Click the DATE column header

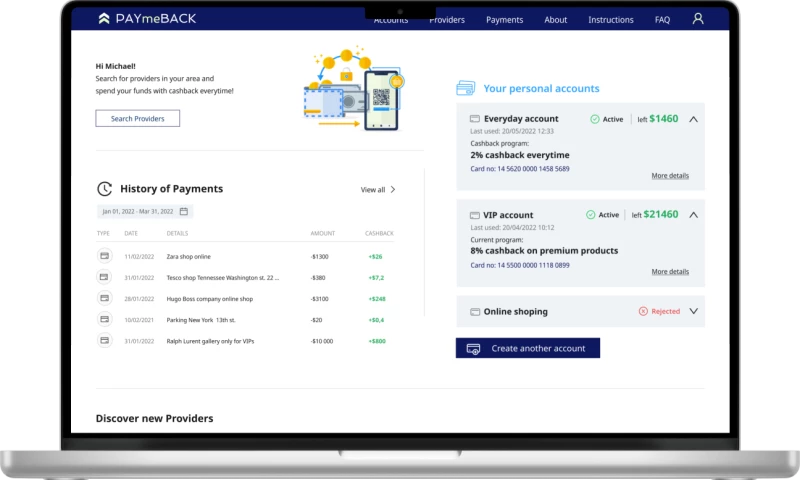(x=131, y=233)
